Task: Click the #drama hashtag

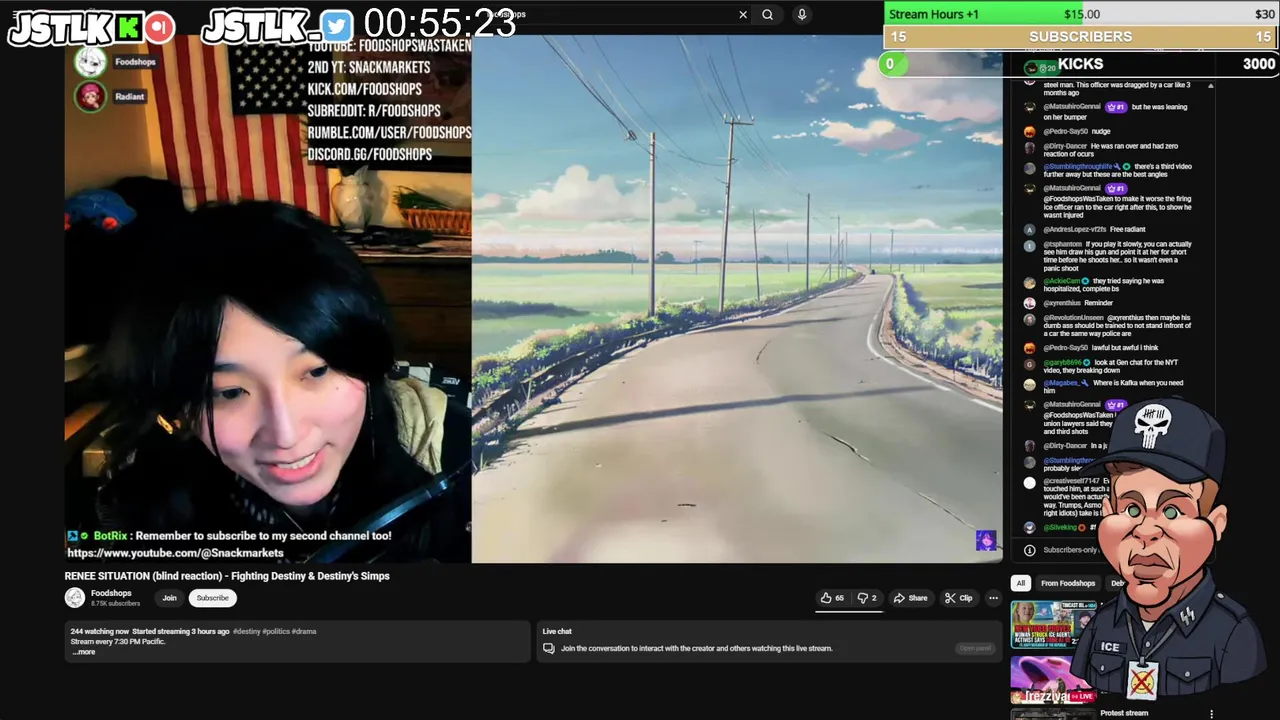Action: [304, 631]
